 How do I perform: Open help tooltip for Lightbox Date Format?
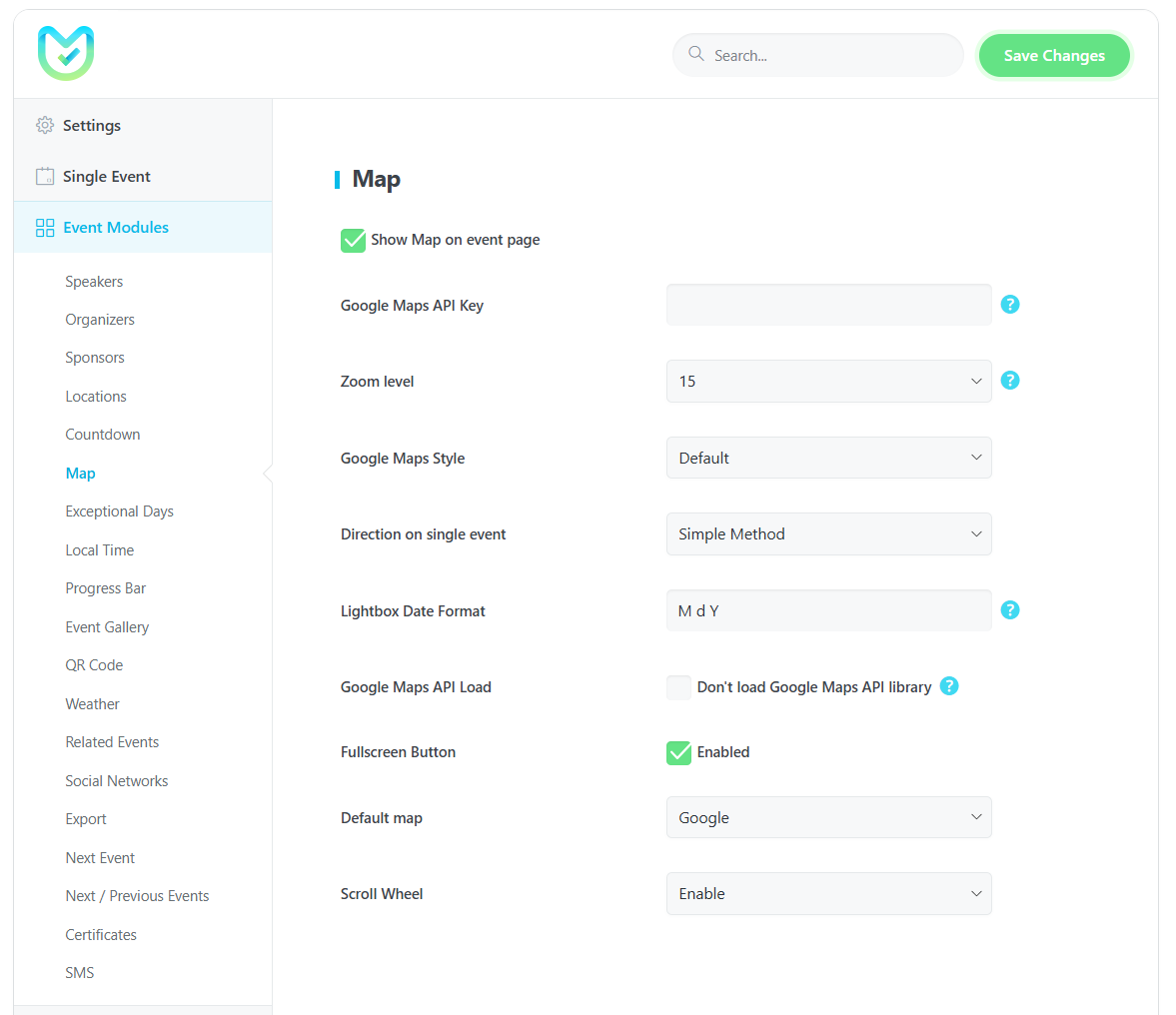[x=1010, y=610]
